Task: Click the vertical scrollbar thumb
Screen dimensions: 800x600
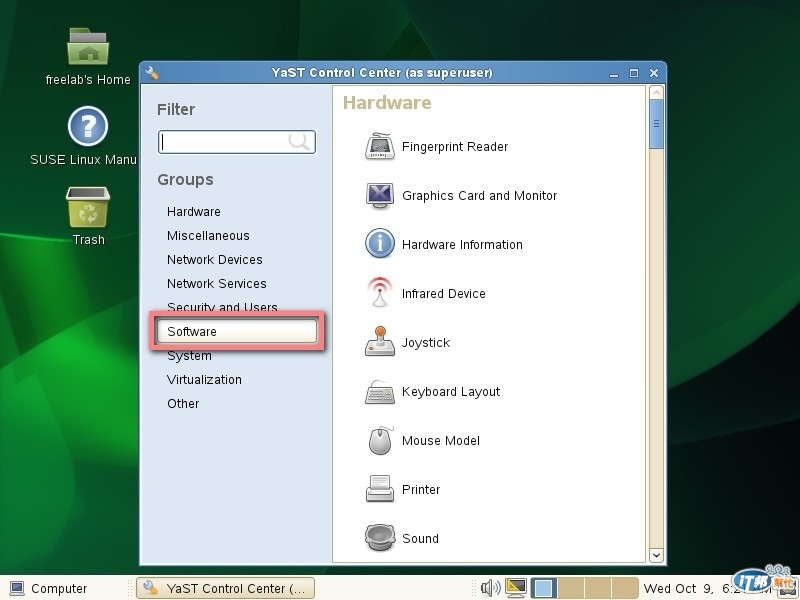Action: point(656,124)
